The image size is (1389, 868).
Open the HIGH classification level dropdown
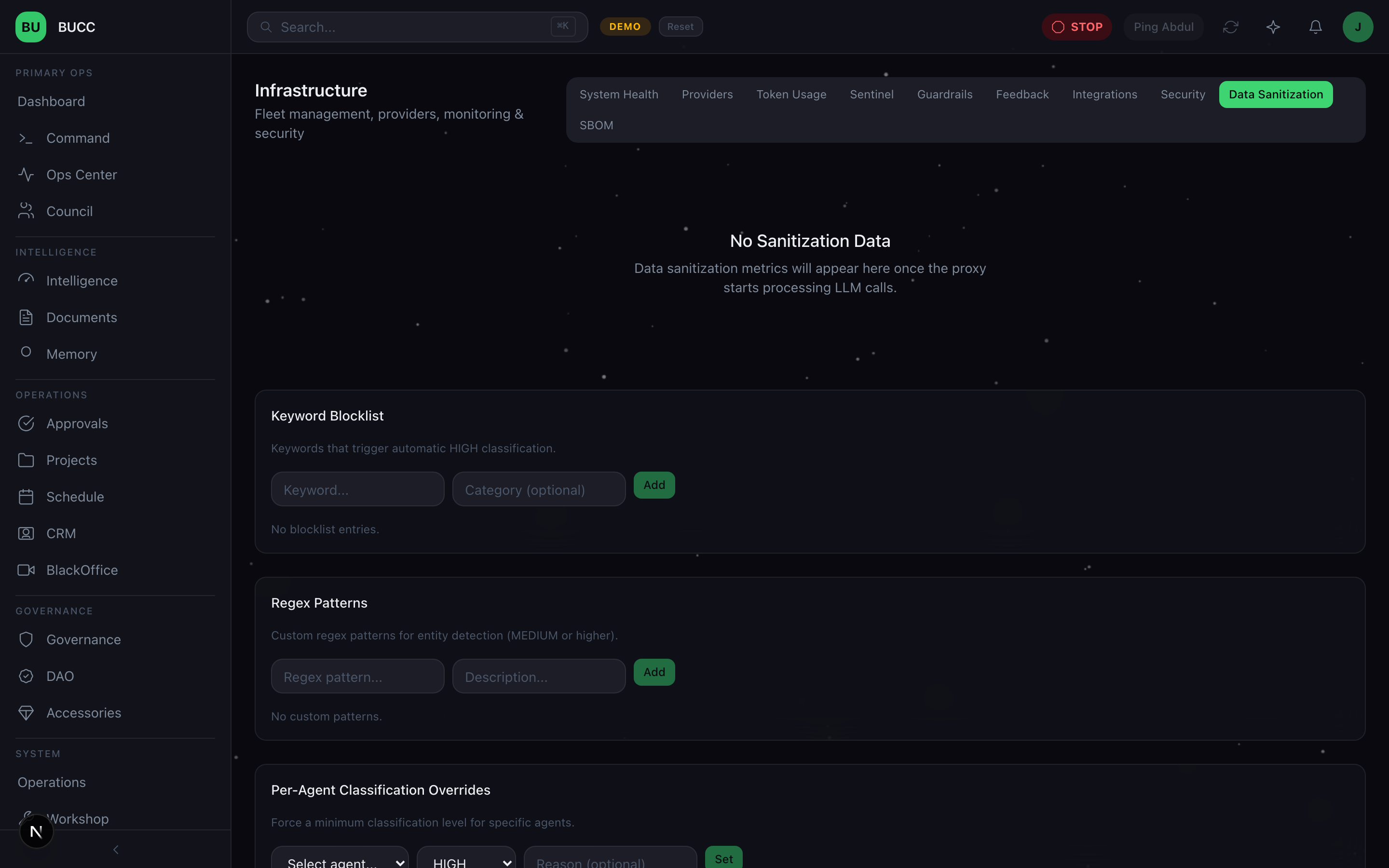(x=466, y=859)
